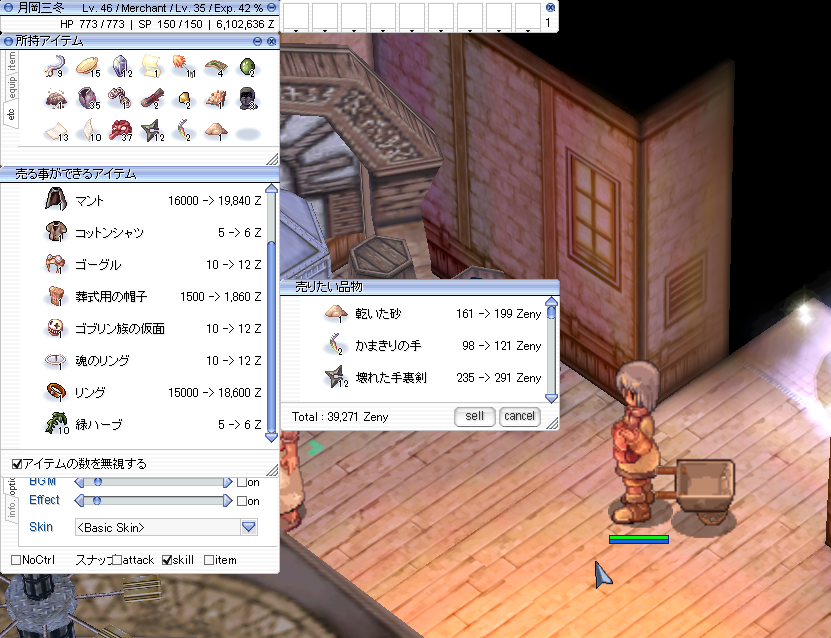This screenshot has height=638, width=831.
Task: Click 魂のリング row in sellable list
Action: (153, 360)
